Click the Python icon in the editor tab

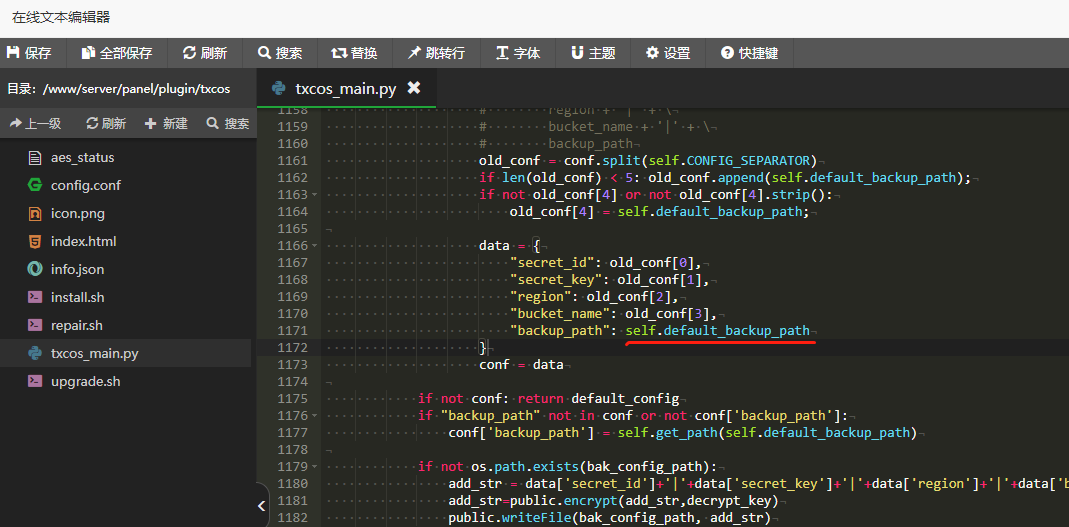click(278, 89)
